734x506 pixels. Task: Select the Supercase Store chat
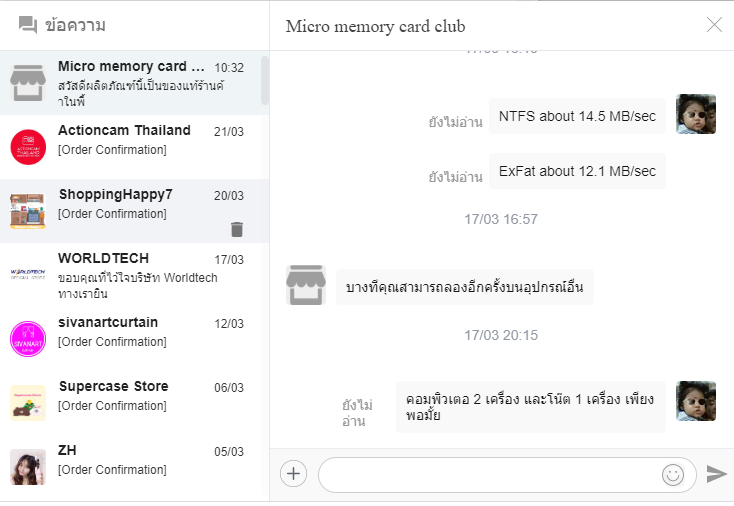pos(134,403)
